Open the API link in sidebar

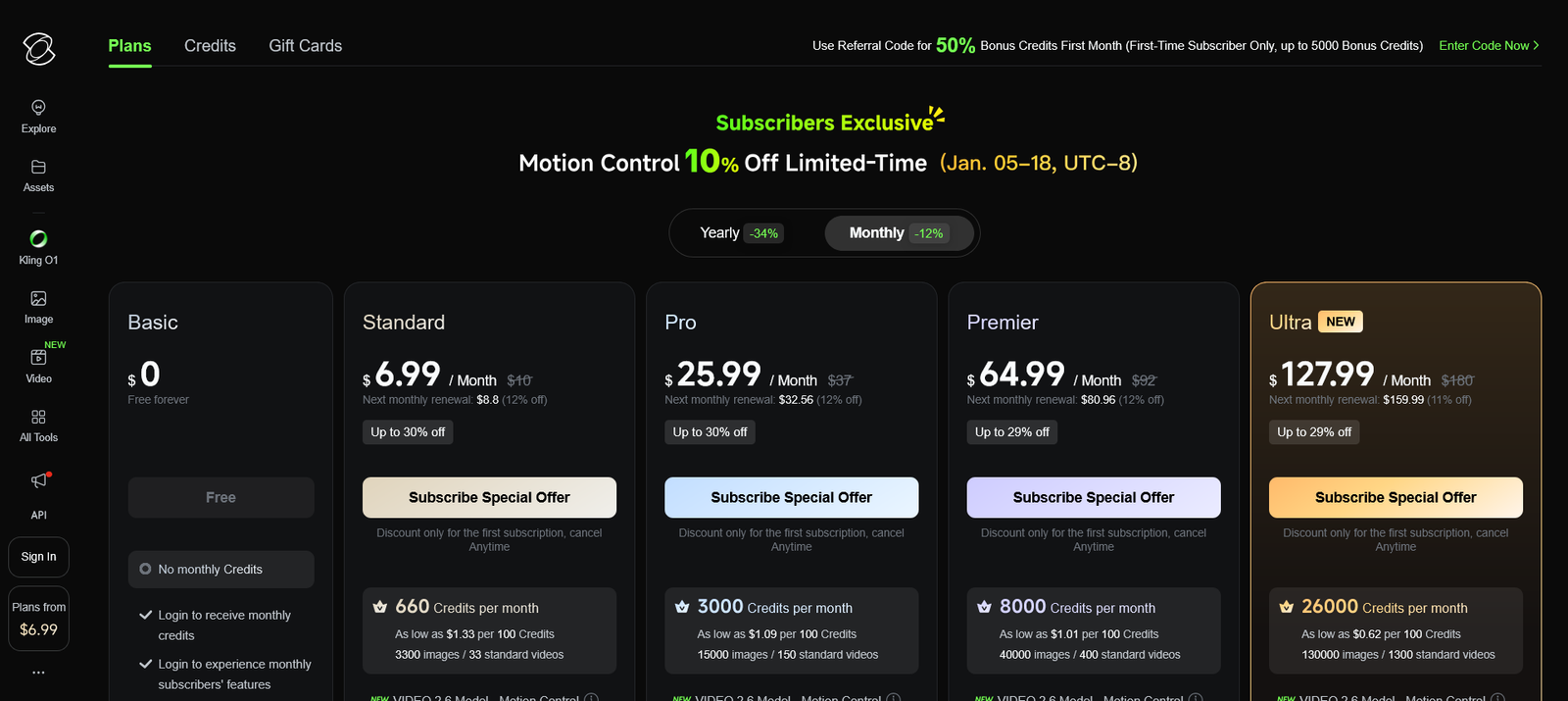click(x=38, y=515)
